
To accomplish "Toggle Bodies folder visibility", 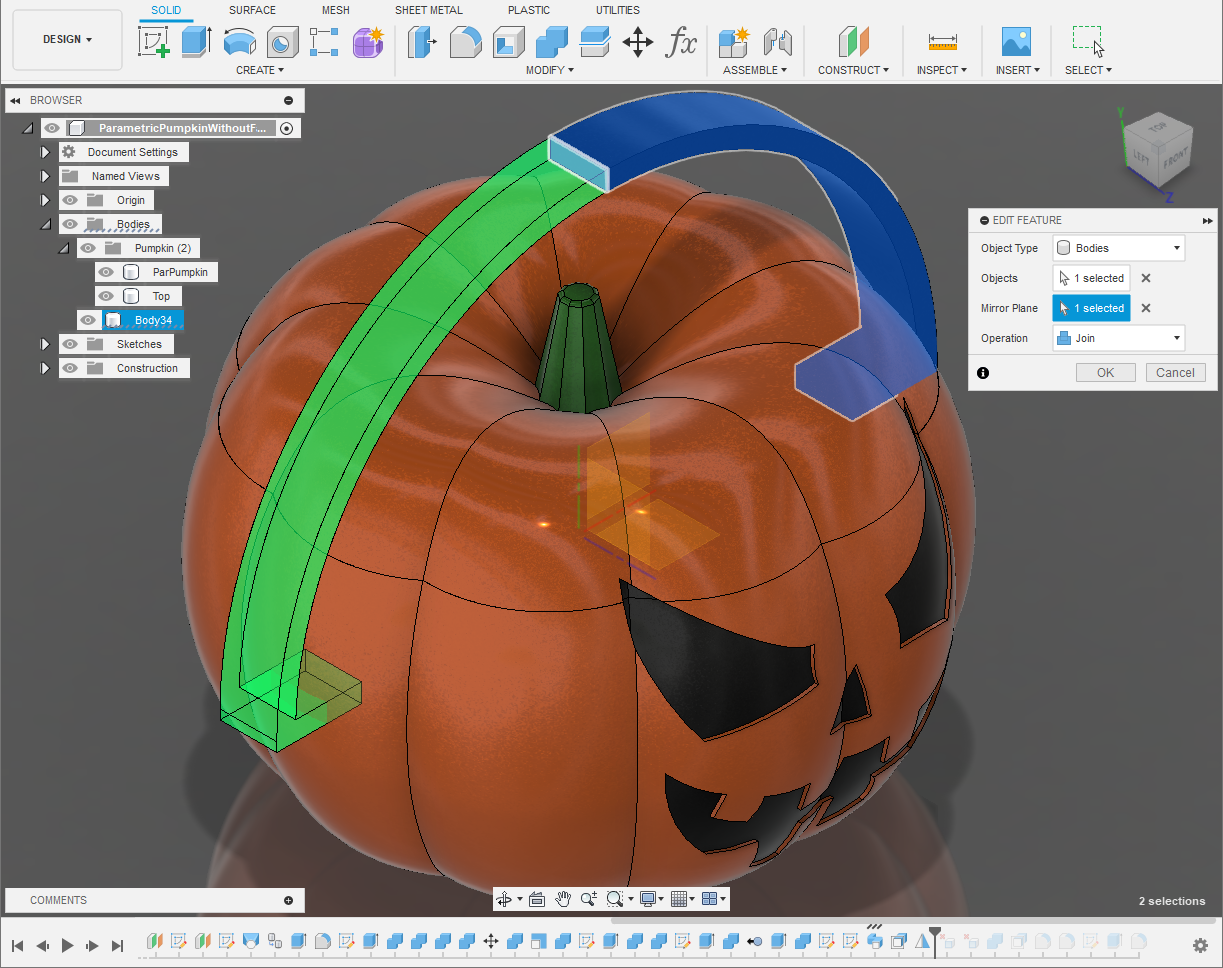I will click(x=70, y=224).
